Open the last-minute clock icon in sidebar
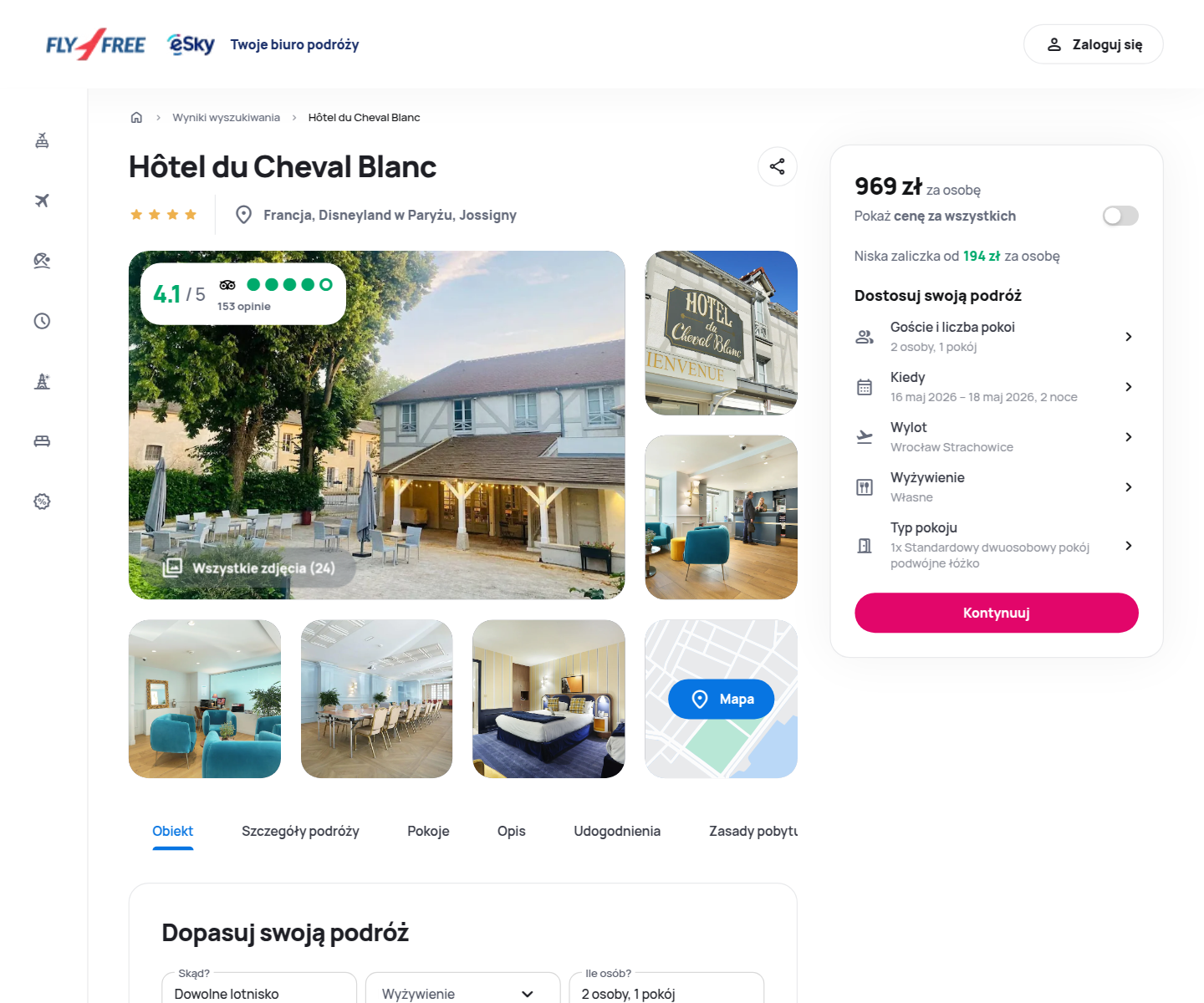This screenshot has width=1204, height=1003. pos(42,321)
